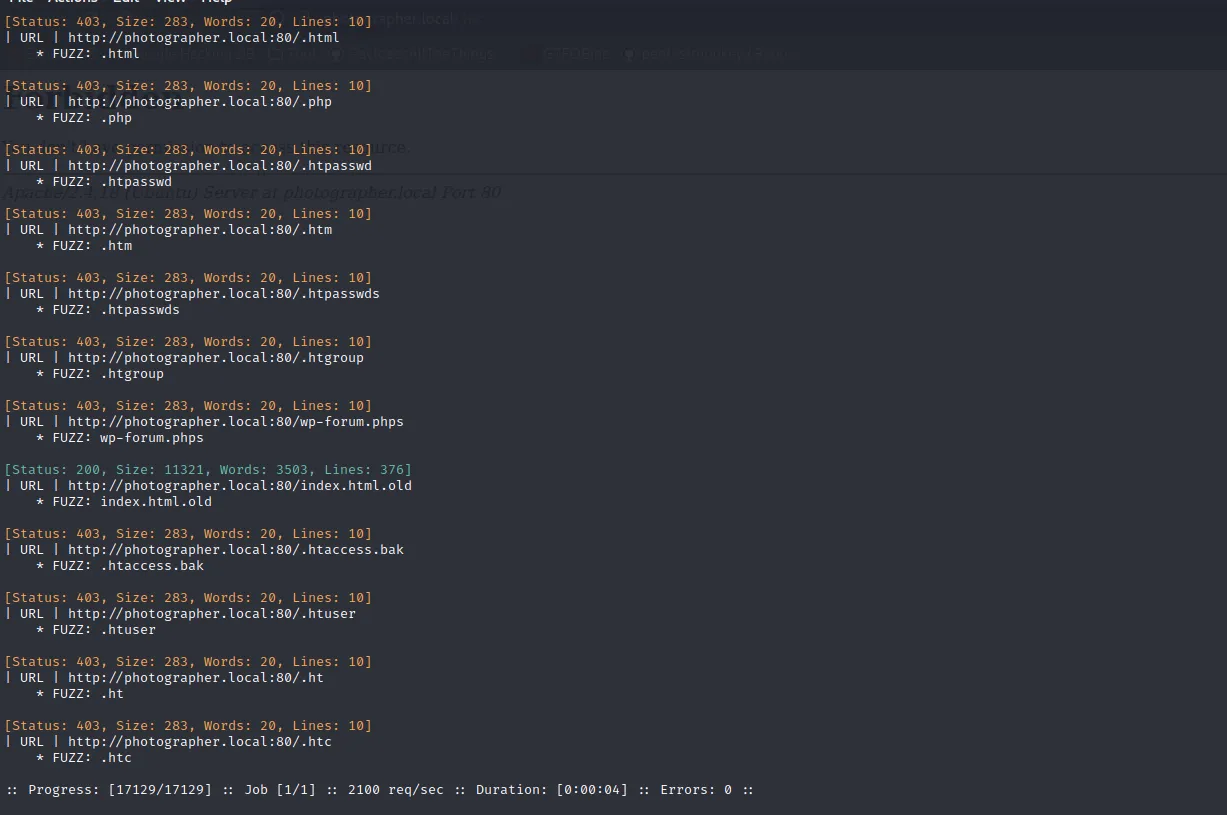
Task: Click the URL ending in /.php
Action: coord(199,102)
